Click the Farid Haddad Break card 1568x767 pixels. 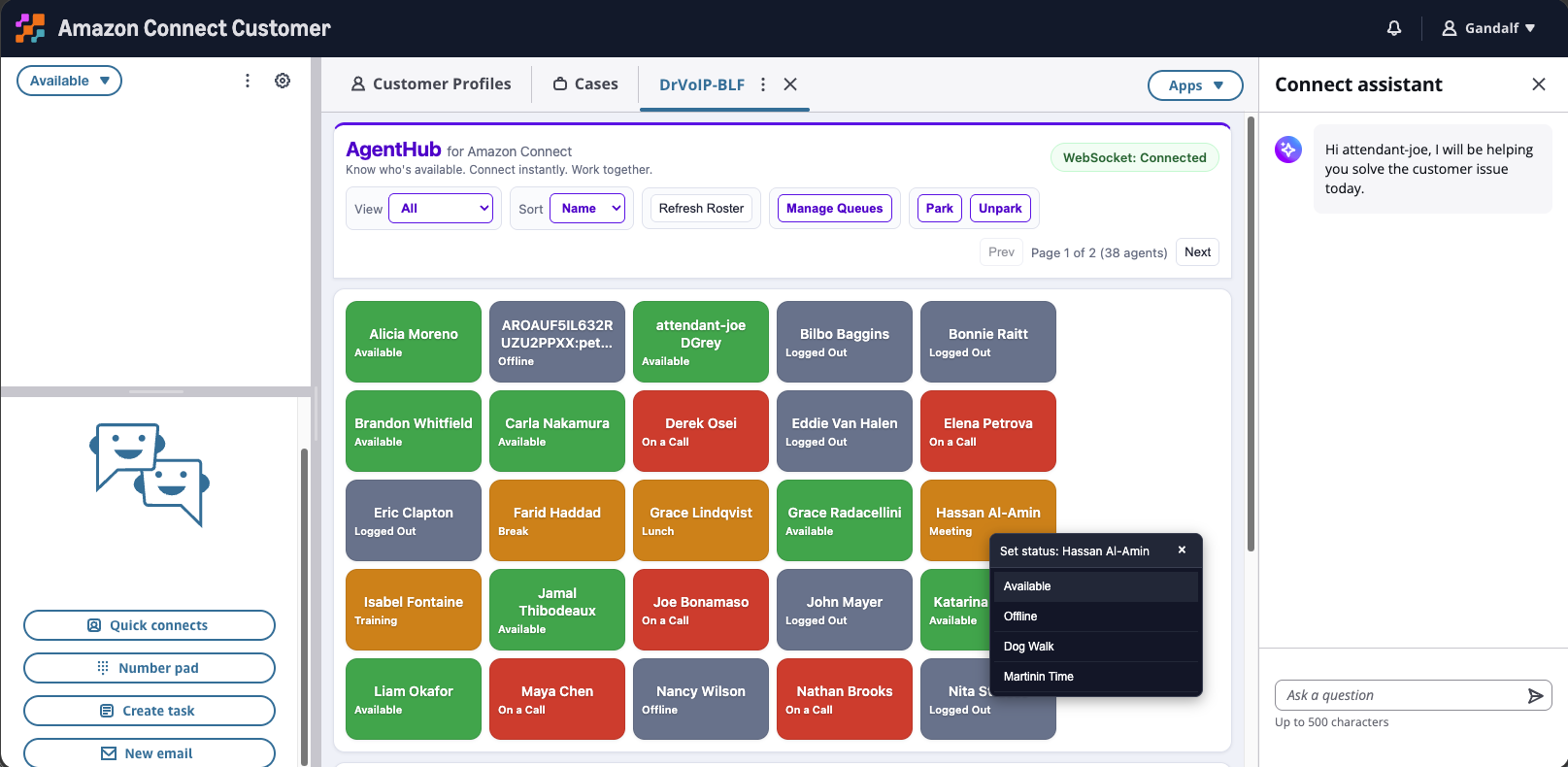[x=557, y=520]
